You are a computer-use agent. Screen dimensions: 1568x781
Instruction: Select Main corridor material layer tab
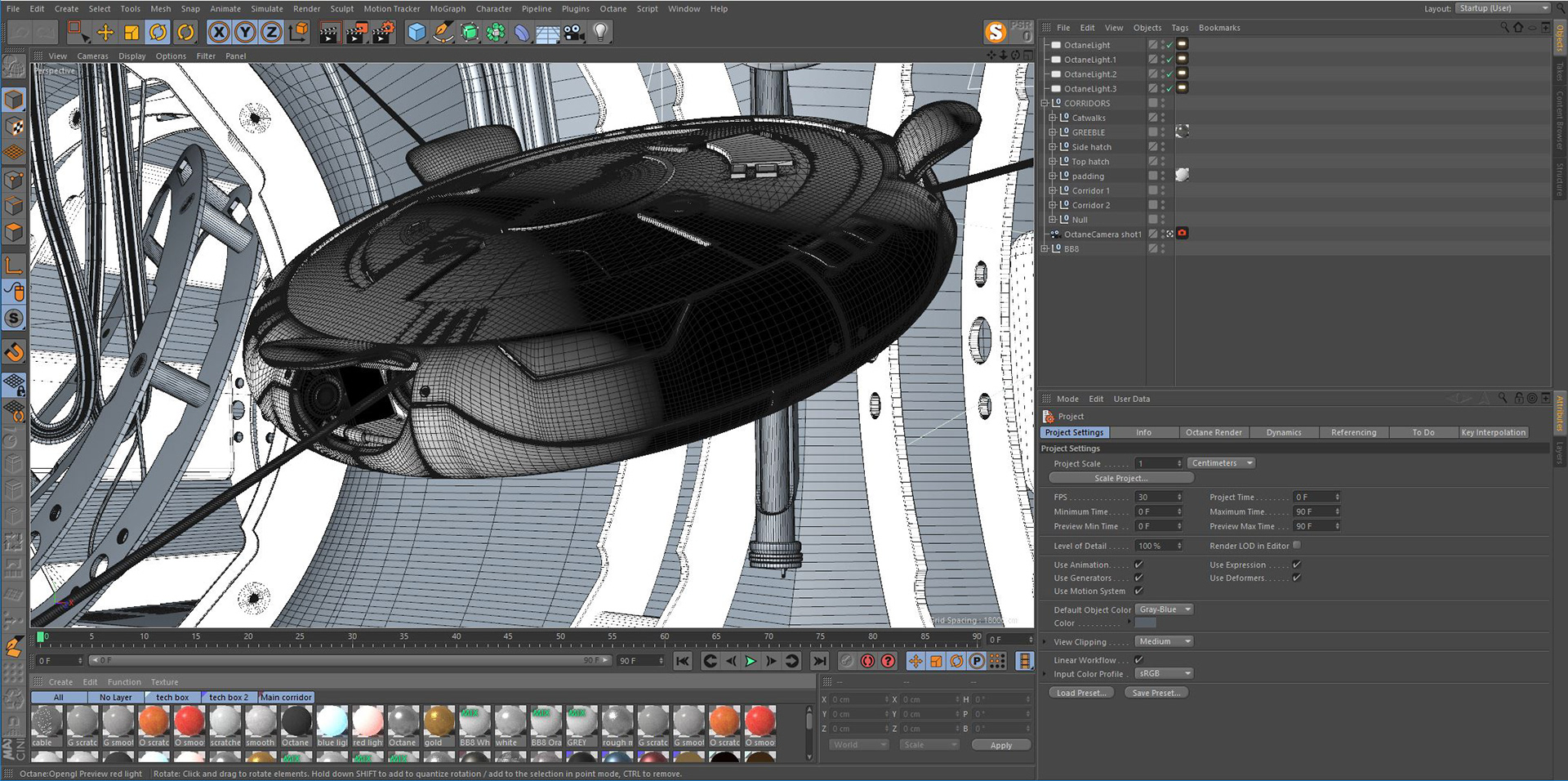(x=286, y=697)
